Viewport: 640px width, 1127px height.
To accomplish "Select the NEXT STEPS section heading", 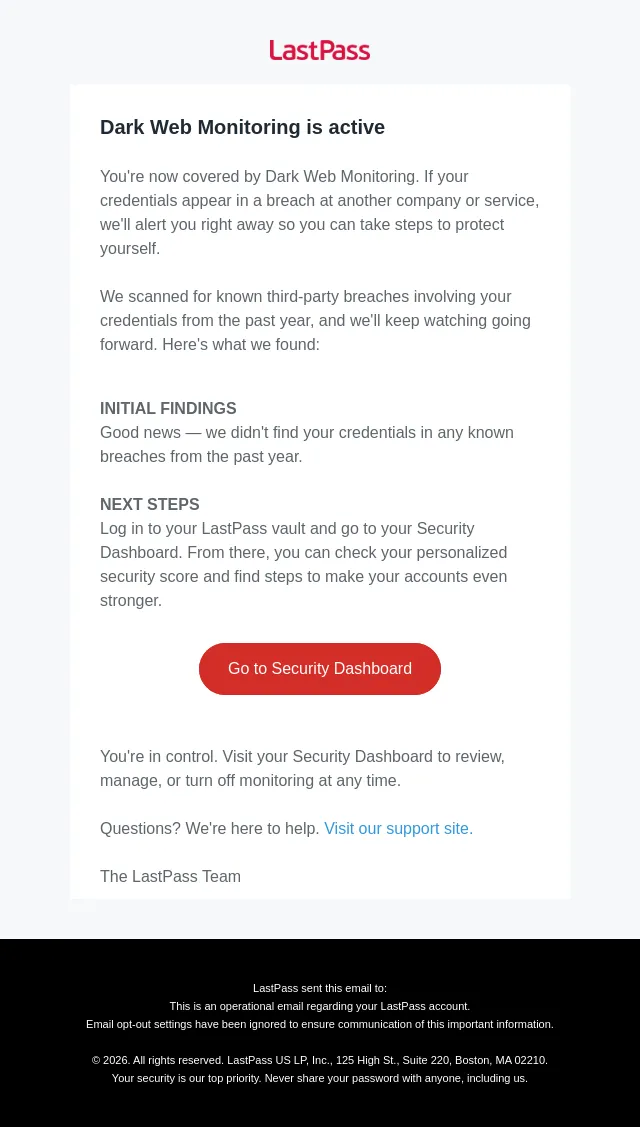I will click(x=150, y=504).
